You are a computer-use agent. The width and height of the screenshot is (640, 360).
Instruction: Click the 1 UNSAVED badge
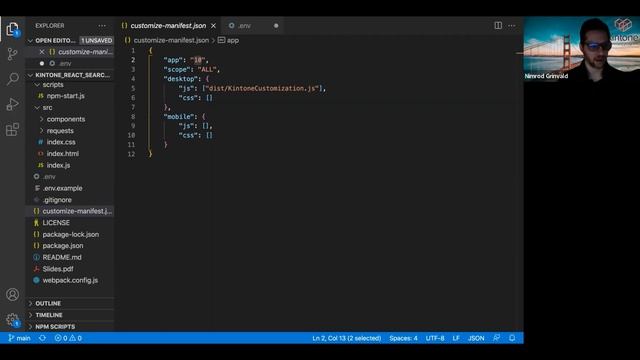pos(96,40)
